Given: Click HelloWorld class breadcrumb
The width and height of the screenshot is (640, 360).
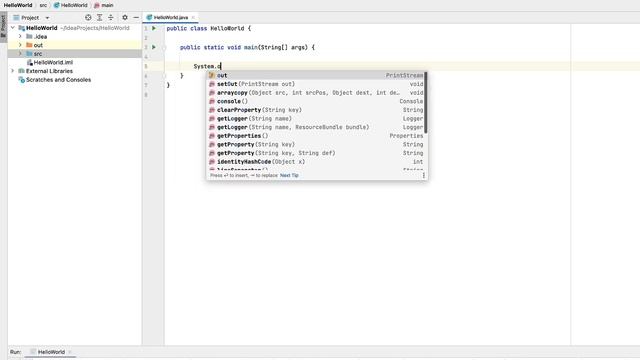Looking at the screenshot, I should tap(71, 5).
